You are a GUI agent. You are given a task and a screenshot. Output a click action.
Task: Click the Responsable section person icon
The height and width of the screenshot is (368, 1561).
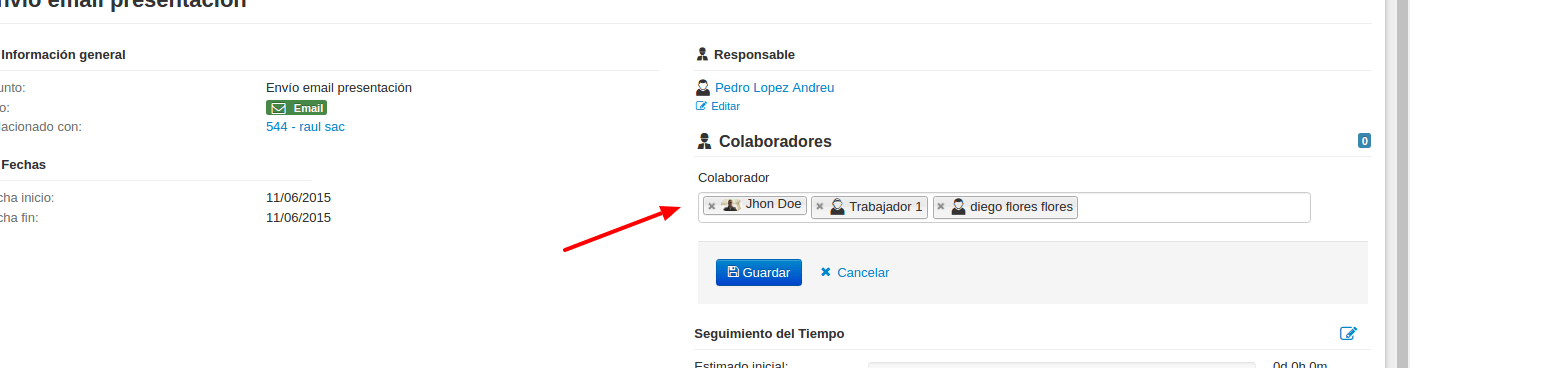click(702, 54)
